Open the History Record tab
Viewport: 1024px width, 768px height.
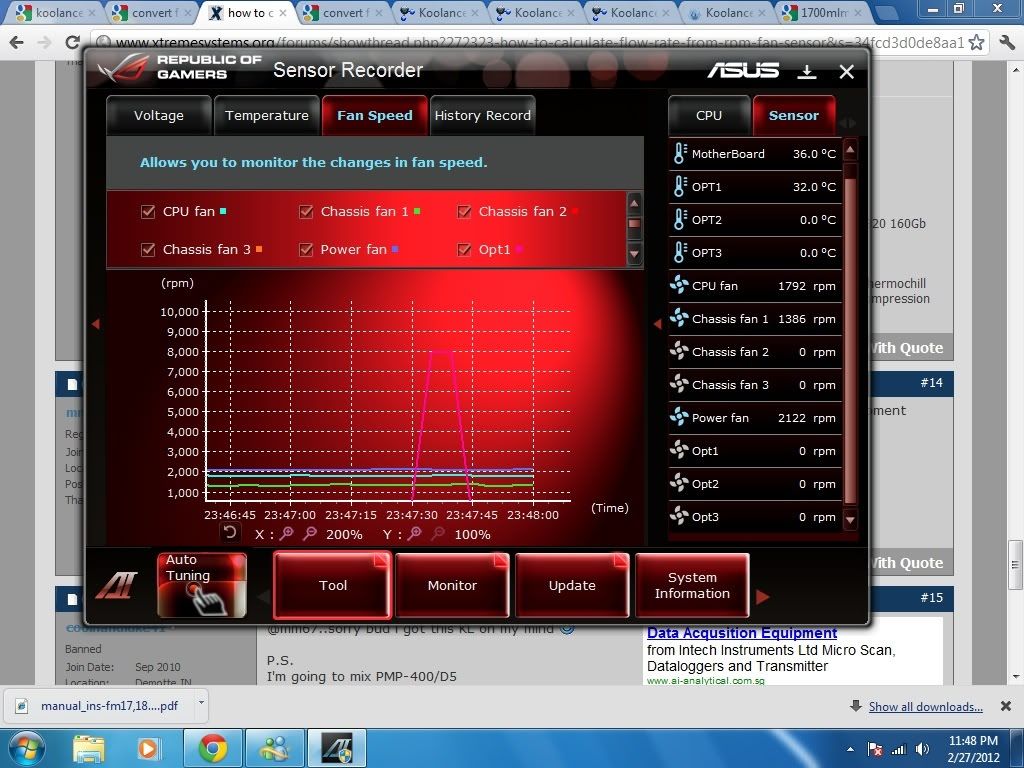click(x=482, y=116)
